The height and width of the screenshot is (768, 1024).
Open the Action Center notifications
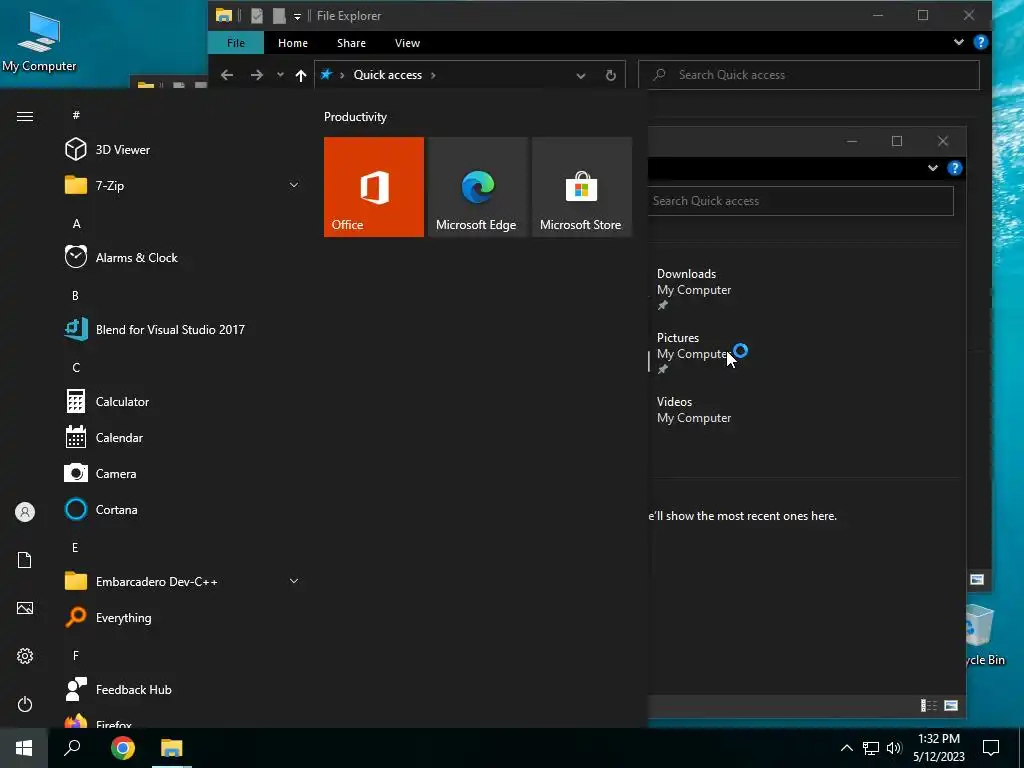click(991, 748)
